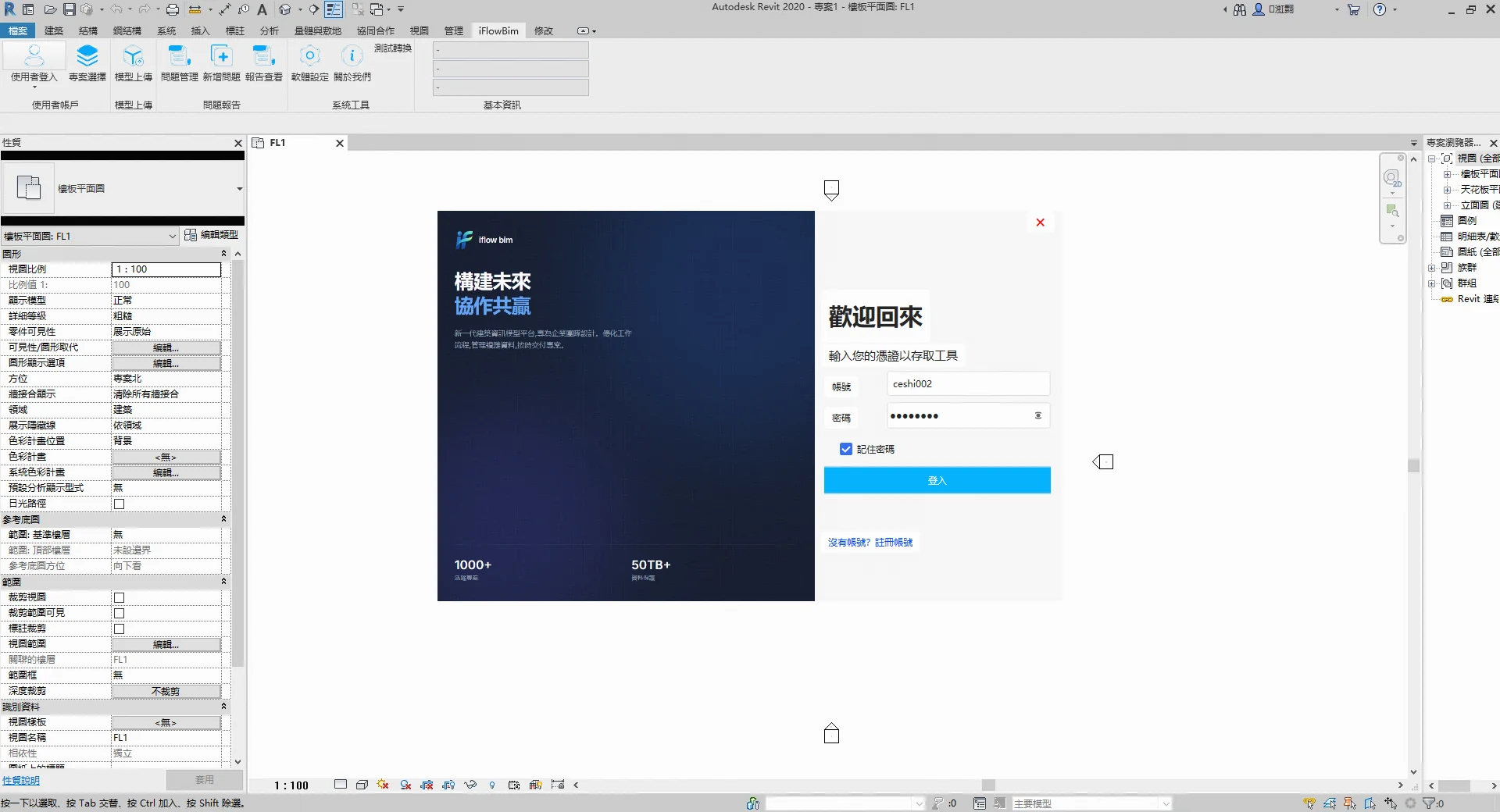This screenshot has height=812, width=1500.
Task: Open the 專案選擇 project selection tool
Action: coord(87,63)
